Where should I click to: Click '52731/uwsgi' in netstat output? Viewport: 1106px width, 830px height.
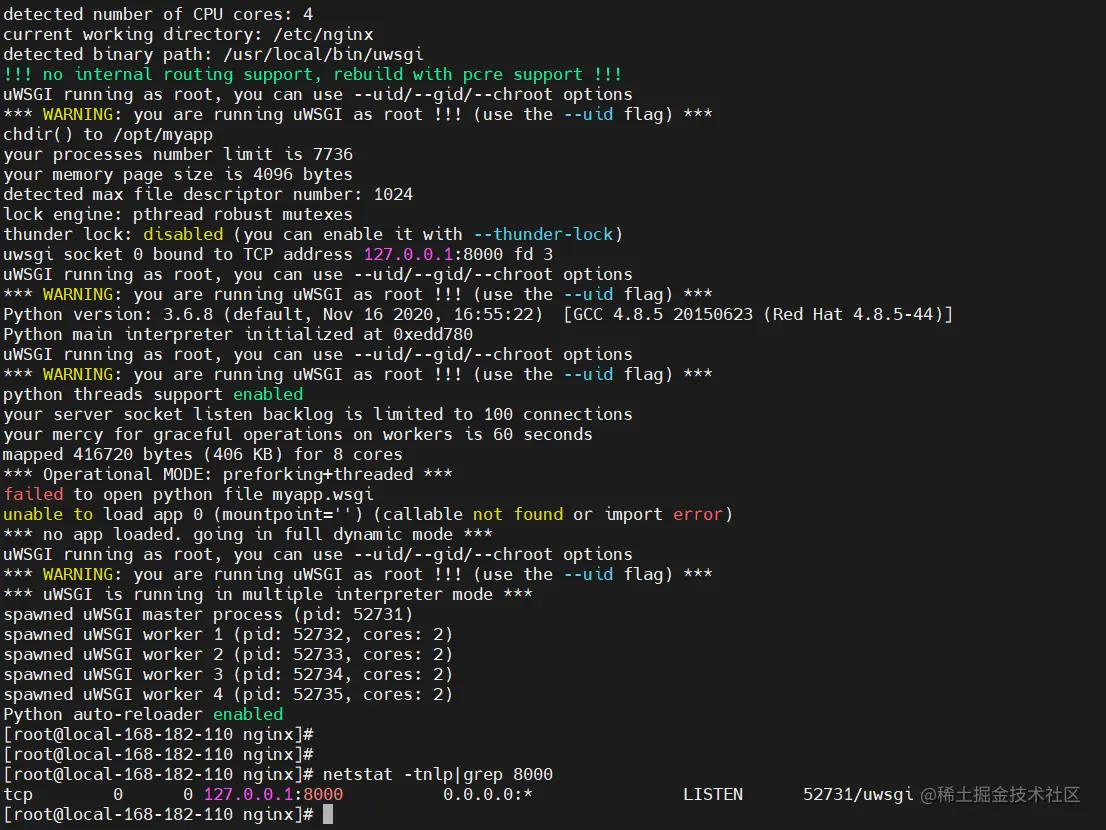pos(858,795)
